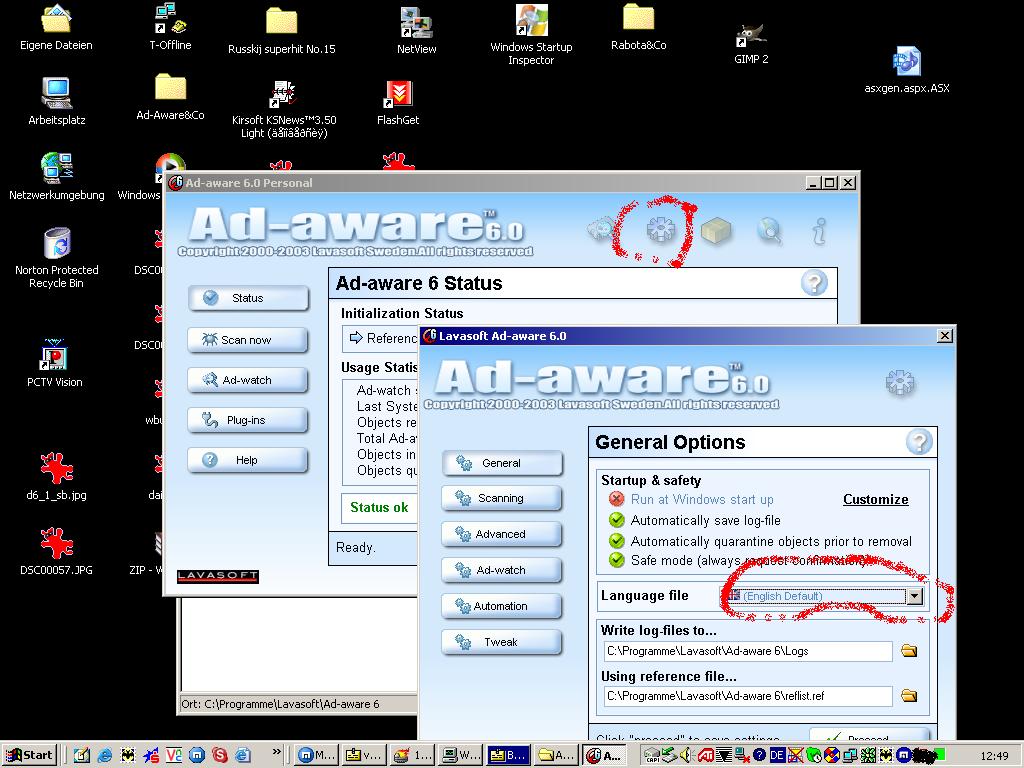Browse folder for Write log-files path

point(908,650)
